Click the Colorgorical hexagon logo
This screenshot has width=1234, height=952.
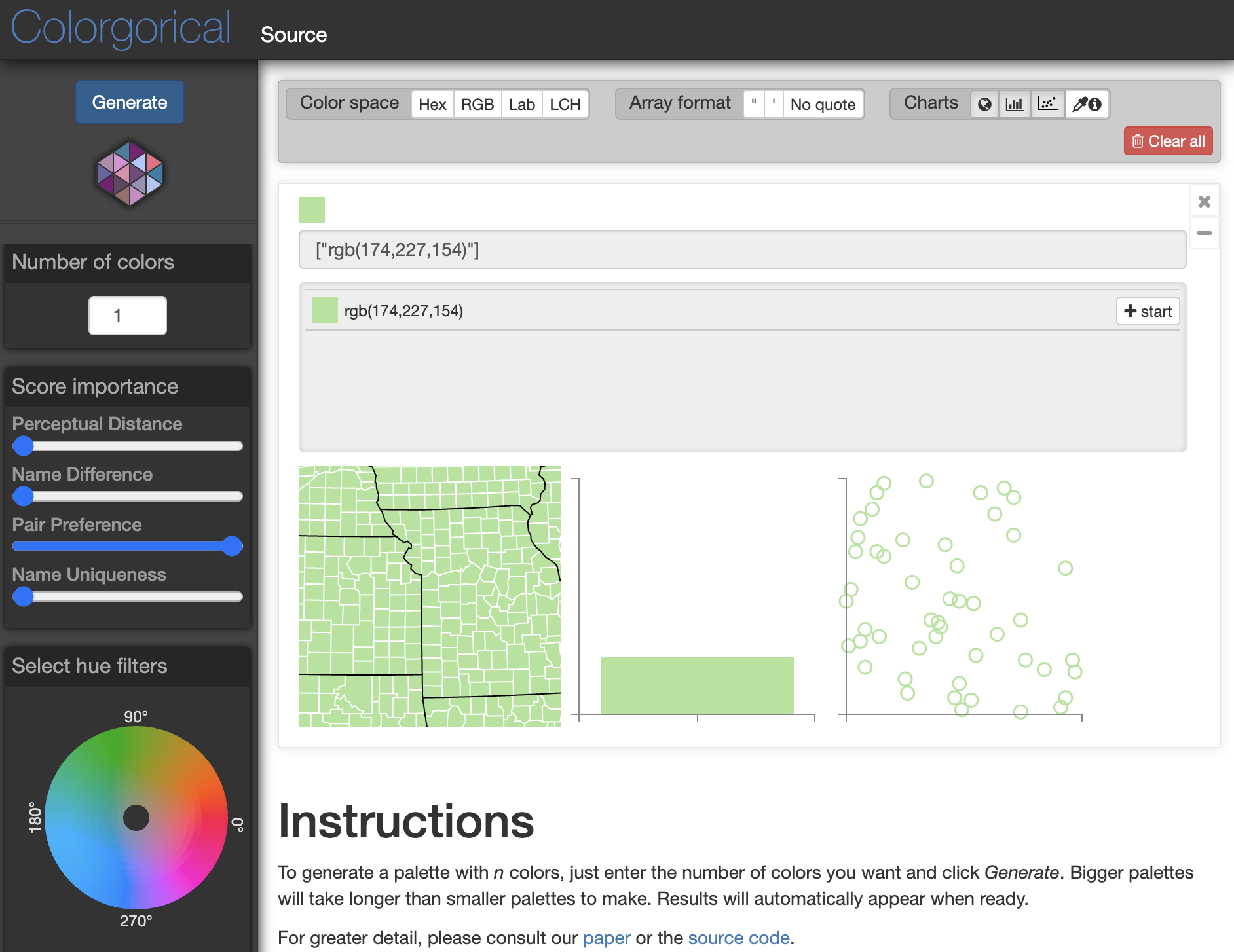click(130, 174)
